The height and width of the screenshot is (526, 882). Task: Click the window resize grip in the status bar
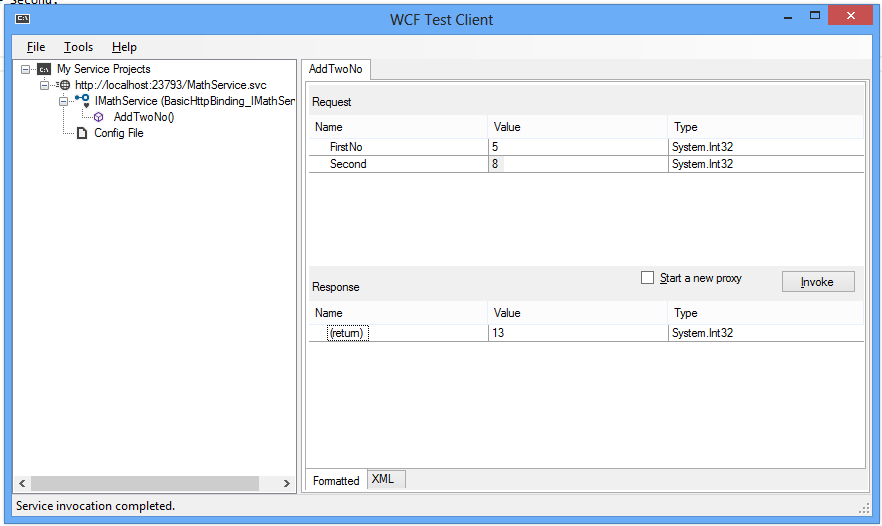[865, 508]
